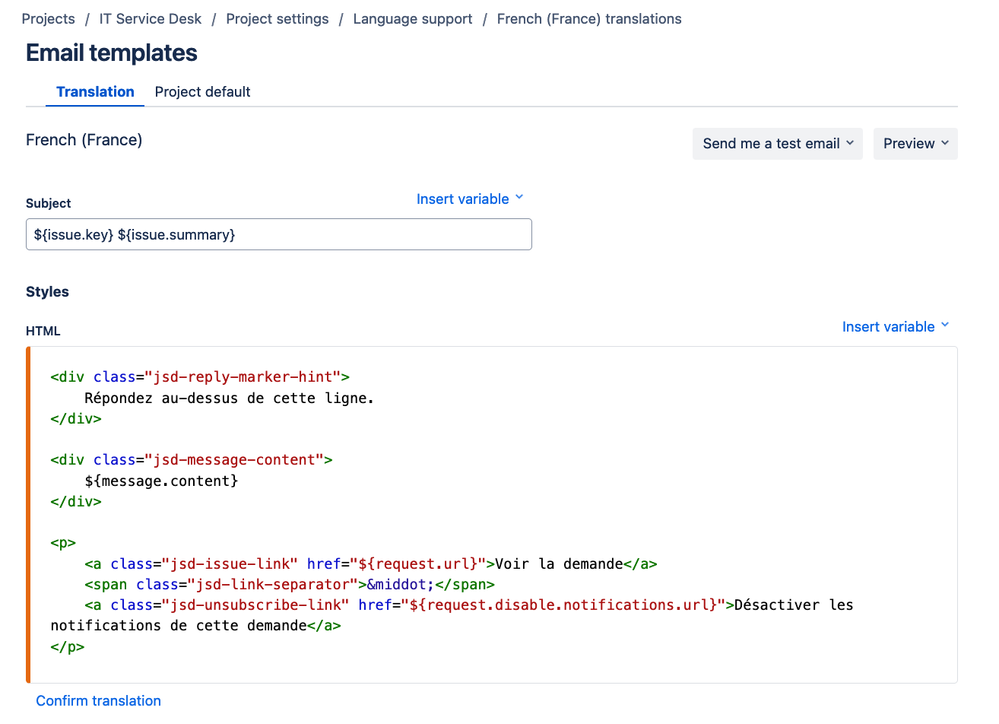The height and width of the screenshot is (724, 999).
Task: Click the notifications de cette demande line
Action: click(196, 626)
